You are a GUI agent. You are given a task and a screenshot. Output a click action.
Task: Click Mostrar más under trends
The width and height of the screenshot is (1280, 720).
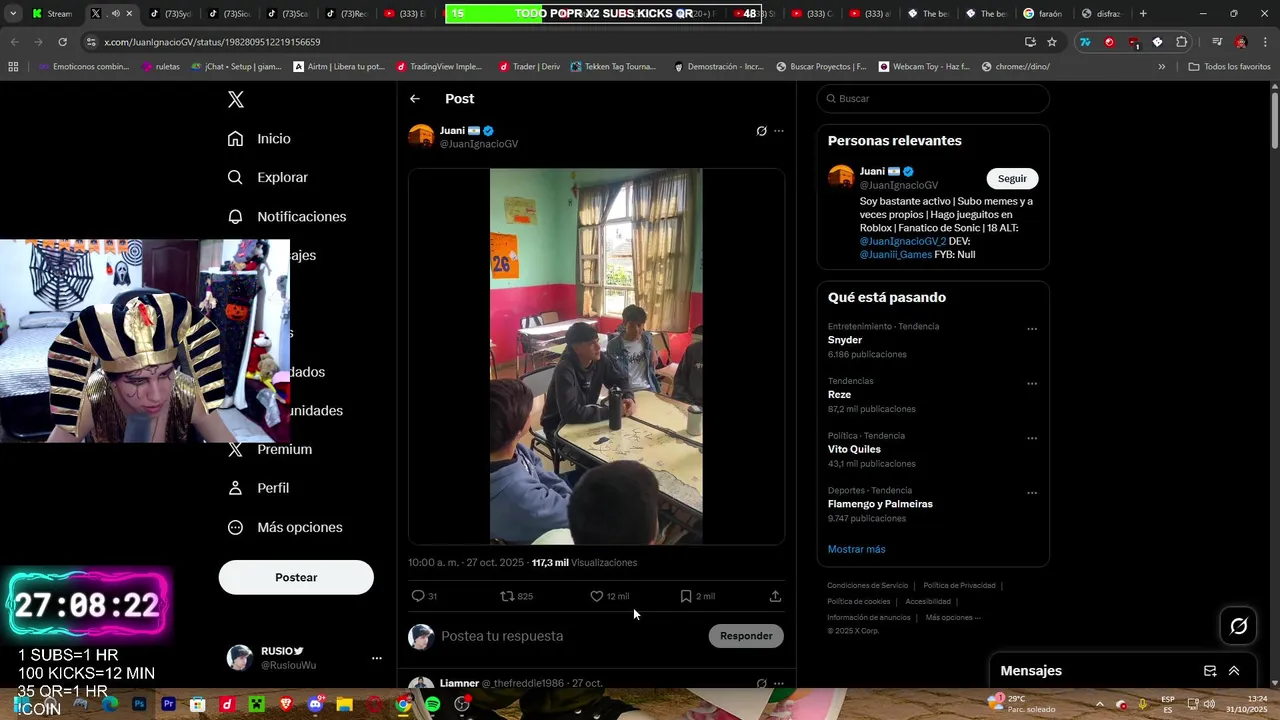[x=856, y=549]
